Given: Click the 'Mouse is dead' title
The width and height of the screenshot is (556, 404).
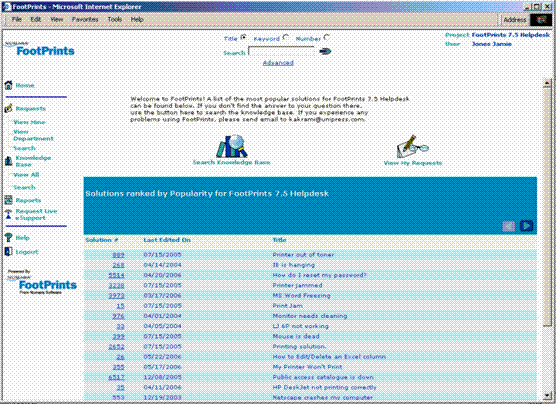Looking at the screenshot, I should tap(296, 336).
